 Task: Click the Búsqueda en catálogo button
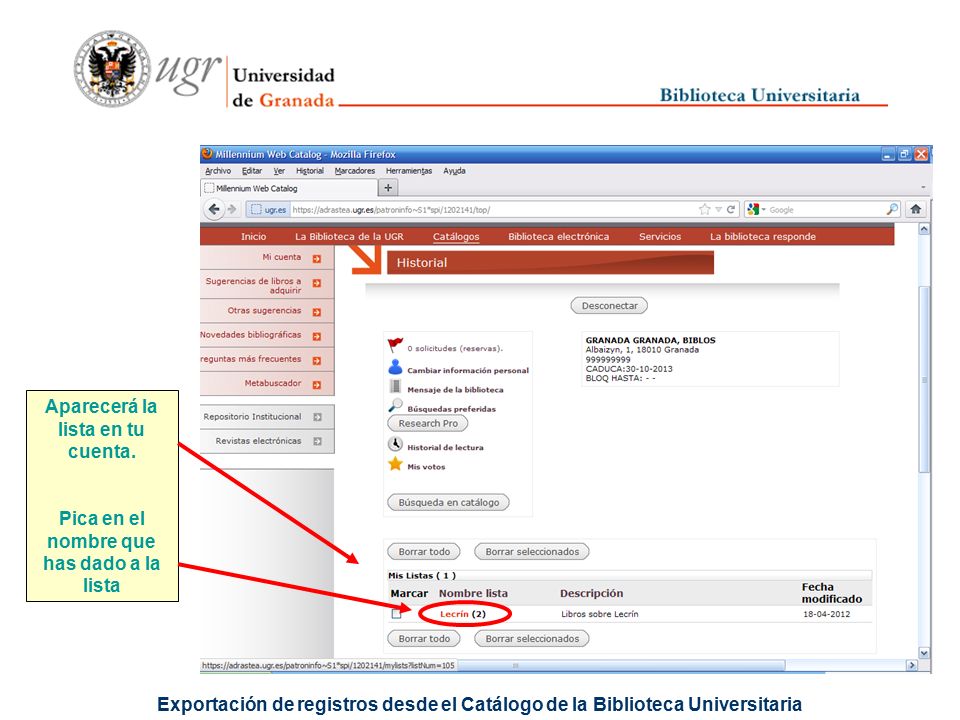[x=449, y=502]
